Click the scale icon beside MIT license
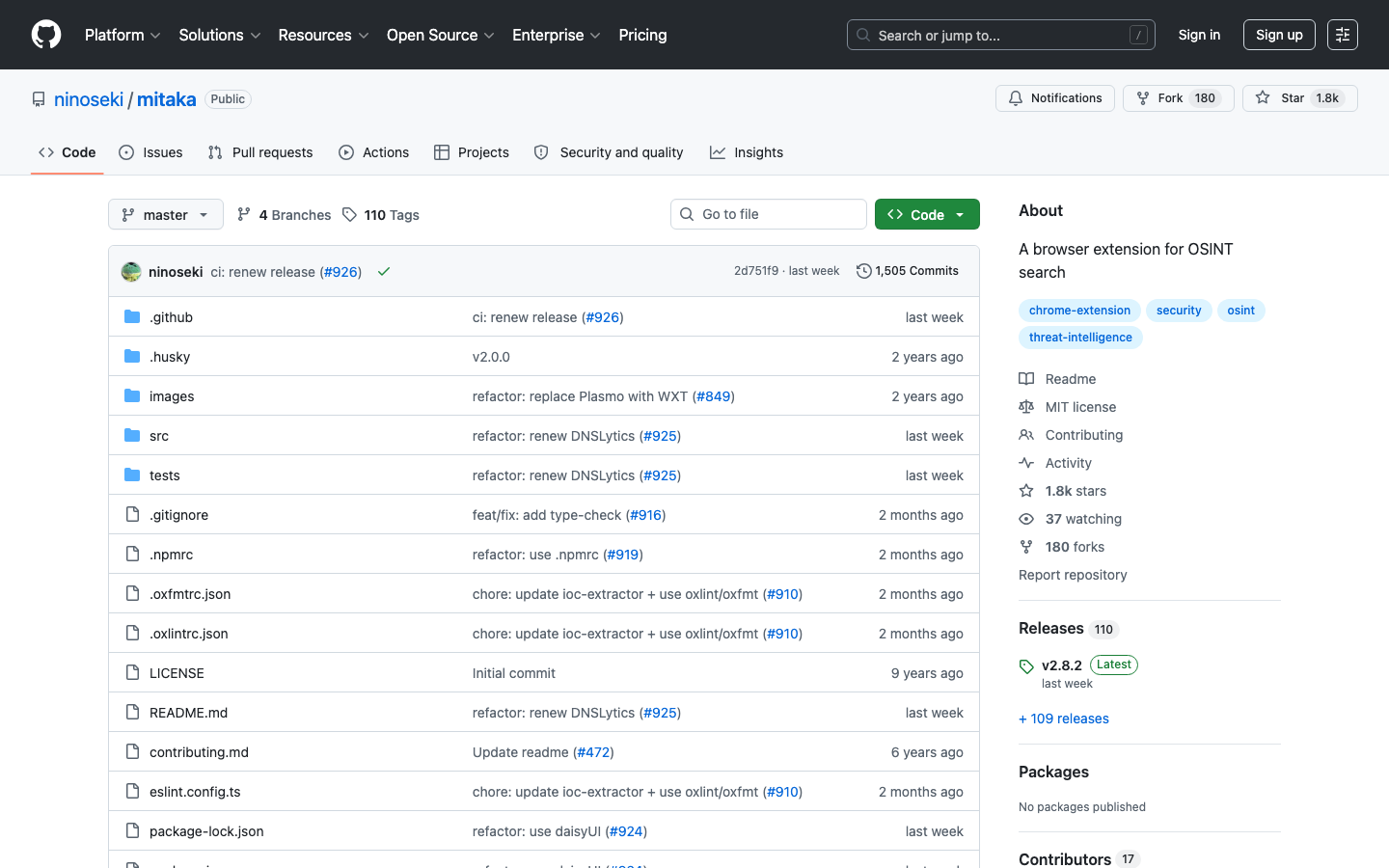1389x868 pixels. (x=1026, y=407)
